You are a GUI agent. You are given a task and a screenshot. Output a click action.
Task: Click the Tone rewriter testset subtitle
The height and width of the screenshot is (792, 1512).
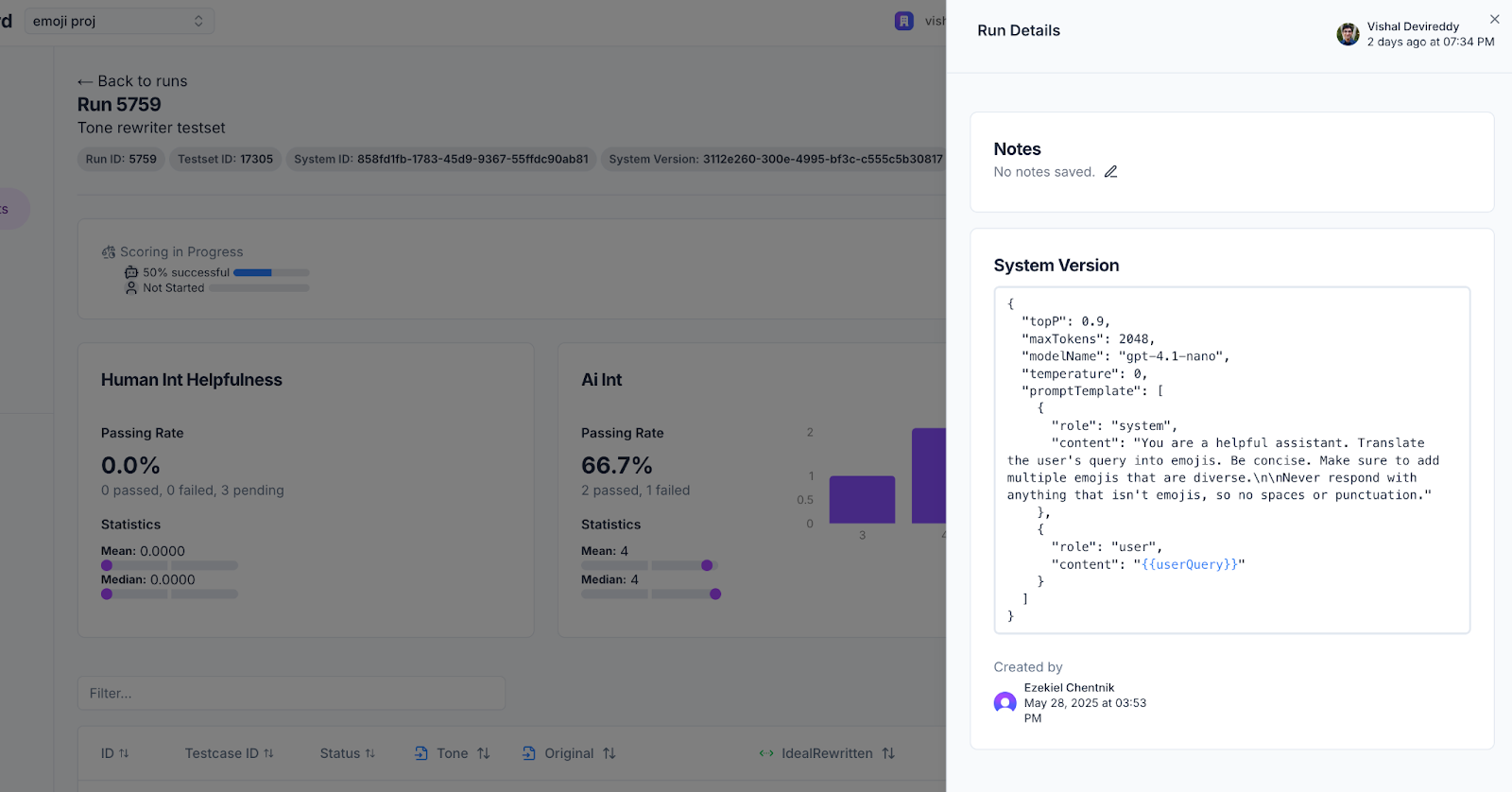tap(151, 128)
